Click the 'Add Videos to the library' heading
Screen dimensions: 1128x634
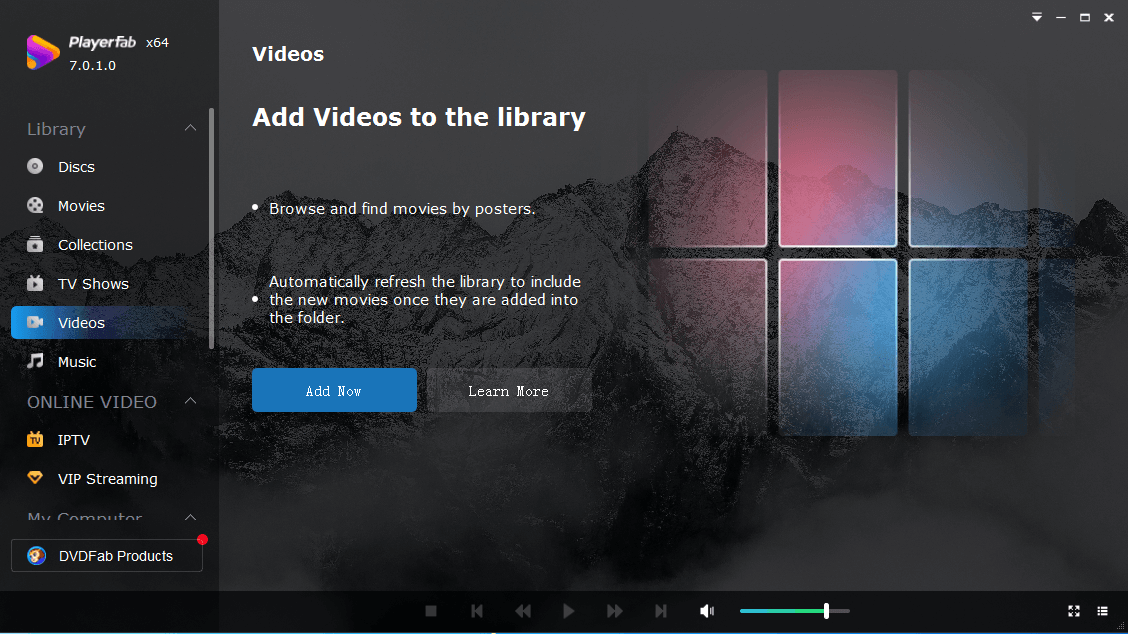(x=419, y=117)
